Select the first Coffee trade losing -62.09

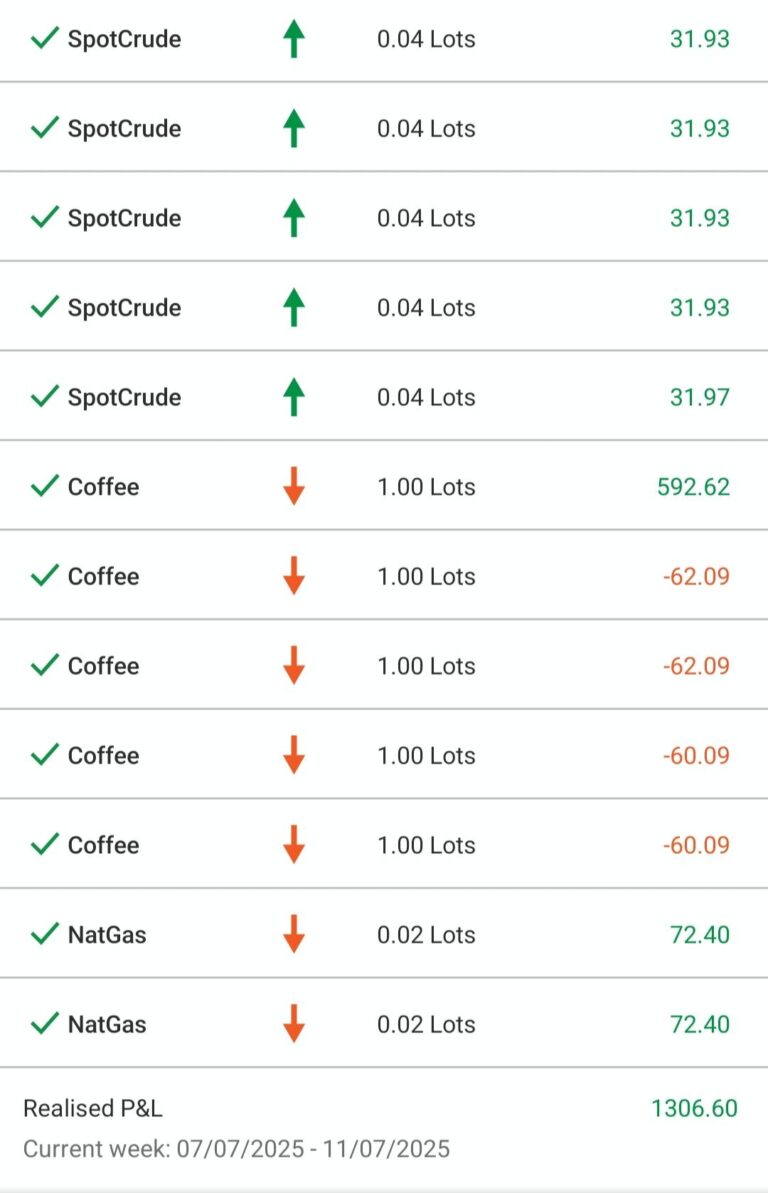pos(384,576)
